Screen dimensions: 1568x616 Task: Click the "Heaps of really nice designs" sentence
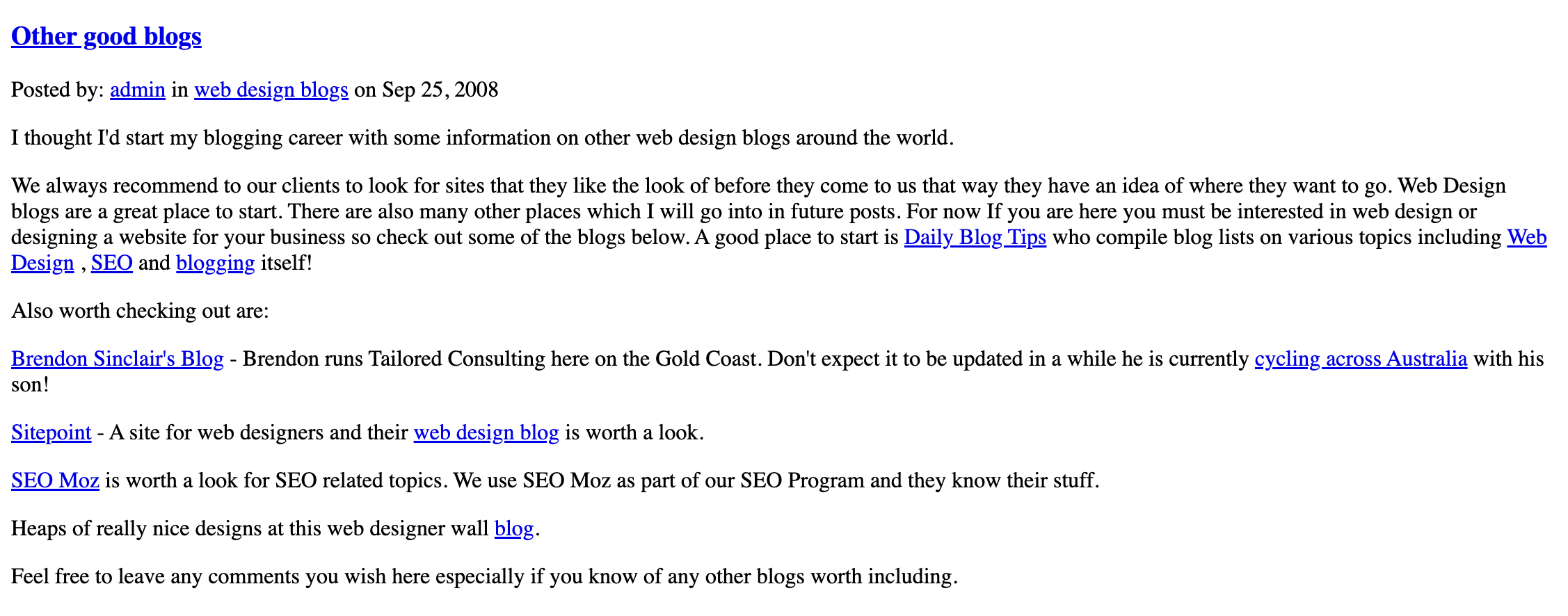[275, 528]
